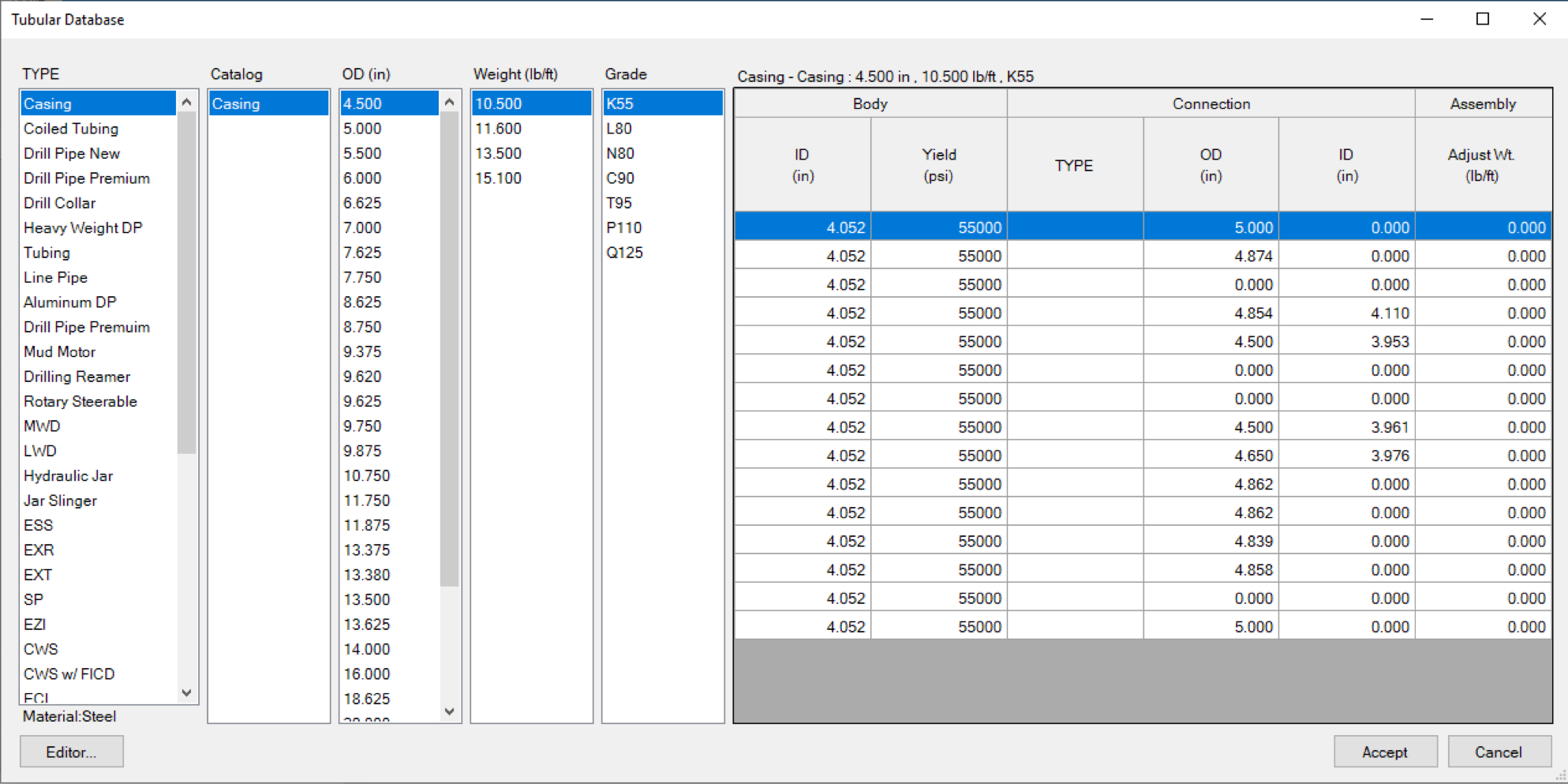Viewport: 1568px width, 784px height.
Task: Choose the 9.625 outer diameter
Action: click(x=362, y=402)
